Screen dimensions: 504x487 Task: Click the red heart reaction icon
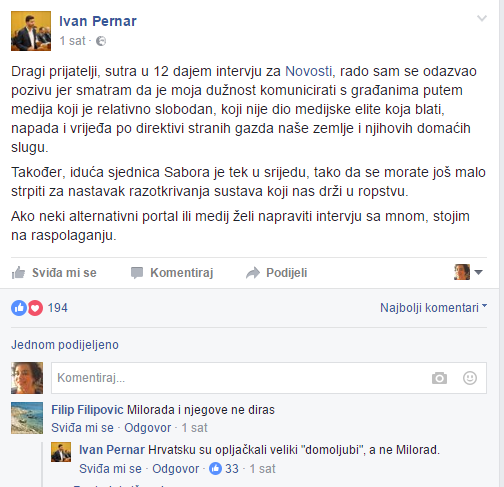click(35, 308)
